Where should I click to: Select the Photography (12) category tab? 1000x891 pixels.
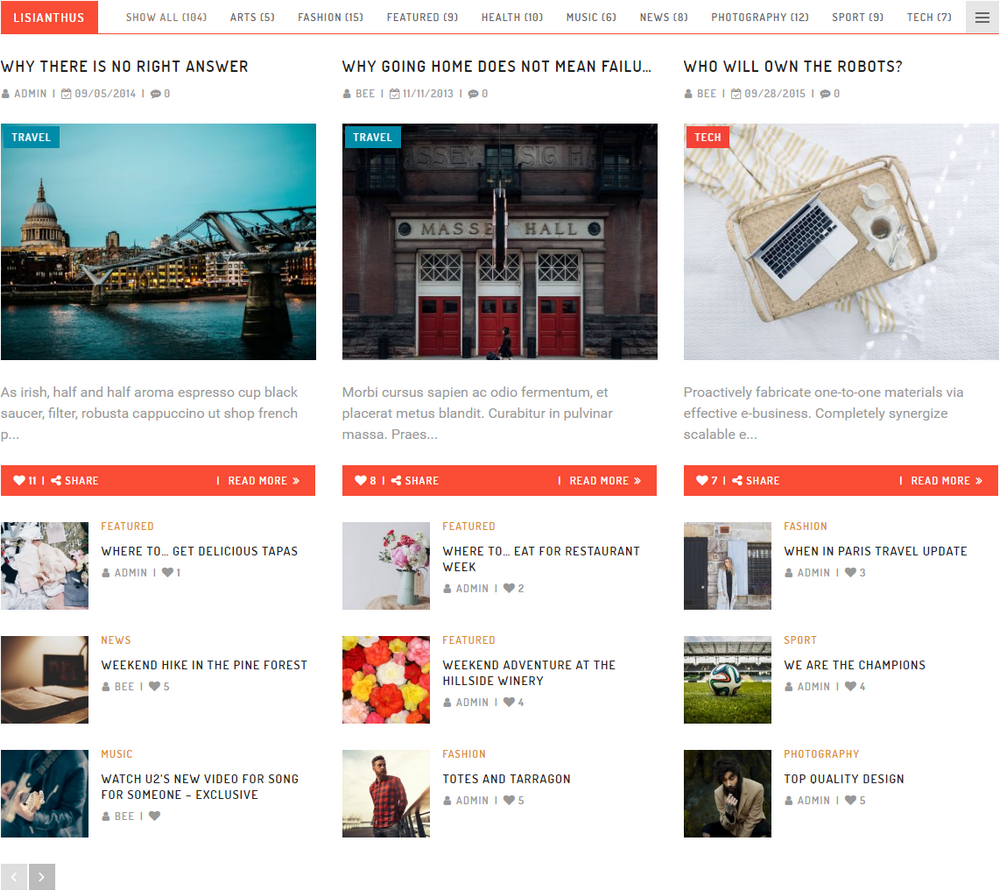pyautogui.click(x=760, y=17)
